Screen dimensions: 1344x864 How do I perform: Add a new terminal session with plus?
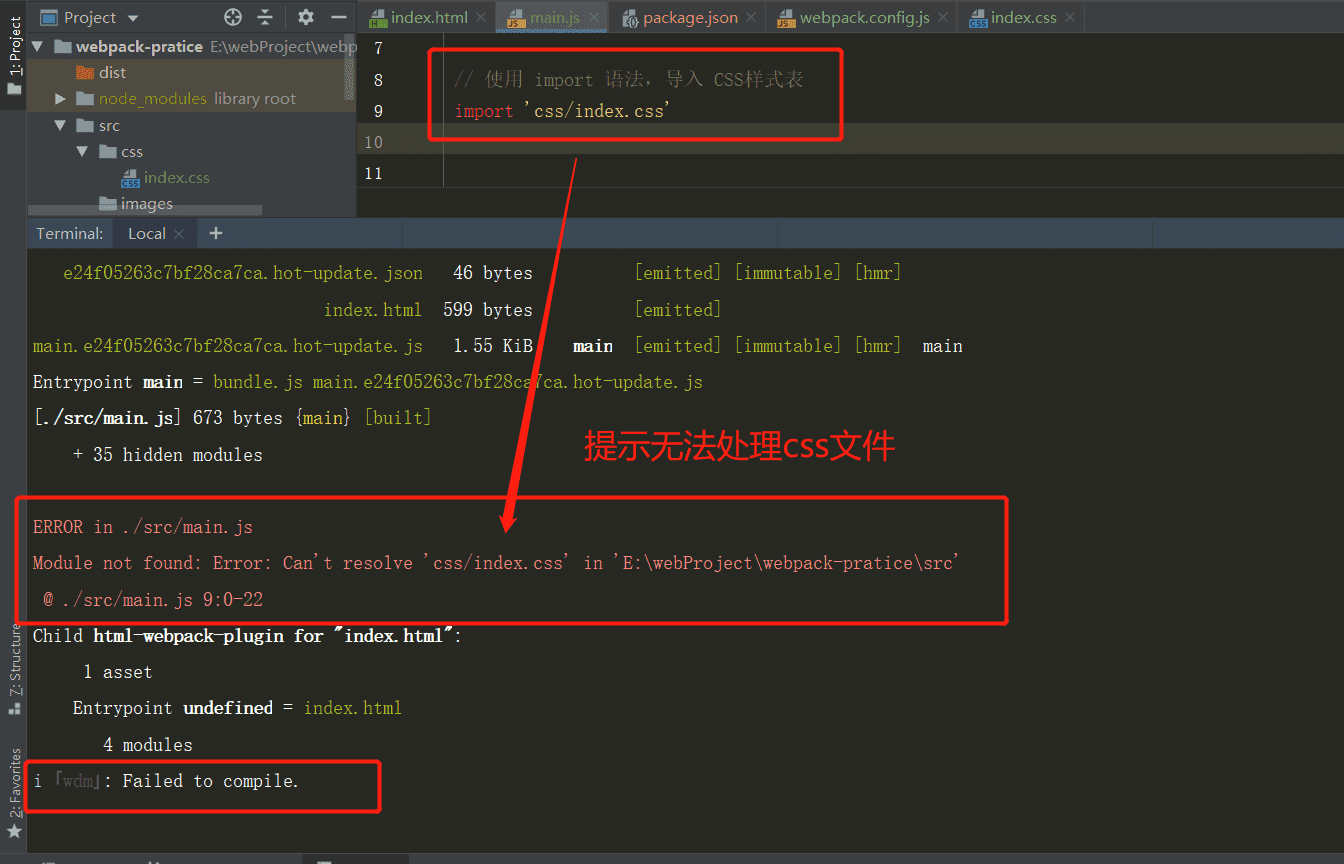click(x=215, y=233)
